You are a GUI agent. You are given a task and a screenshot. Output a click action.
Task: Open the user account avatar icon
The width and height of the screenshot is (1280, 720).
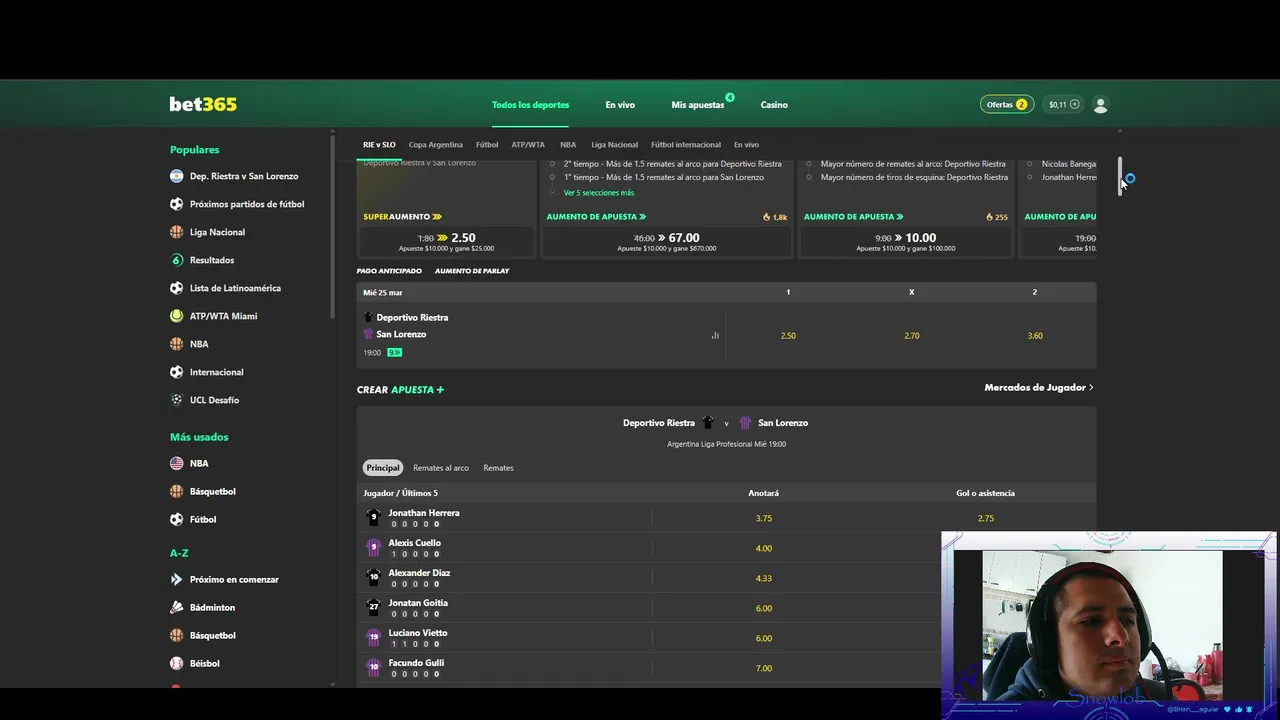tap(1101, 104)
